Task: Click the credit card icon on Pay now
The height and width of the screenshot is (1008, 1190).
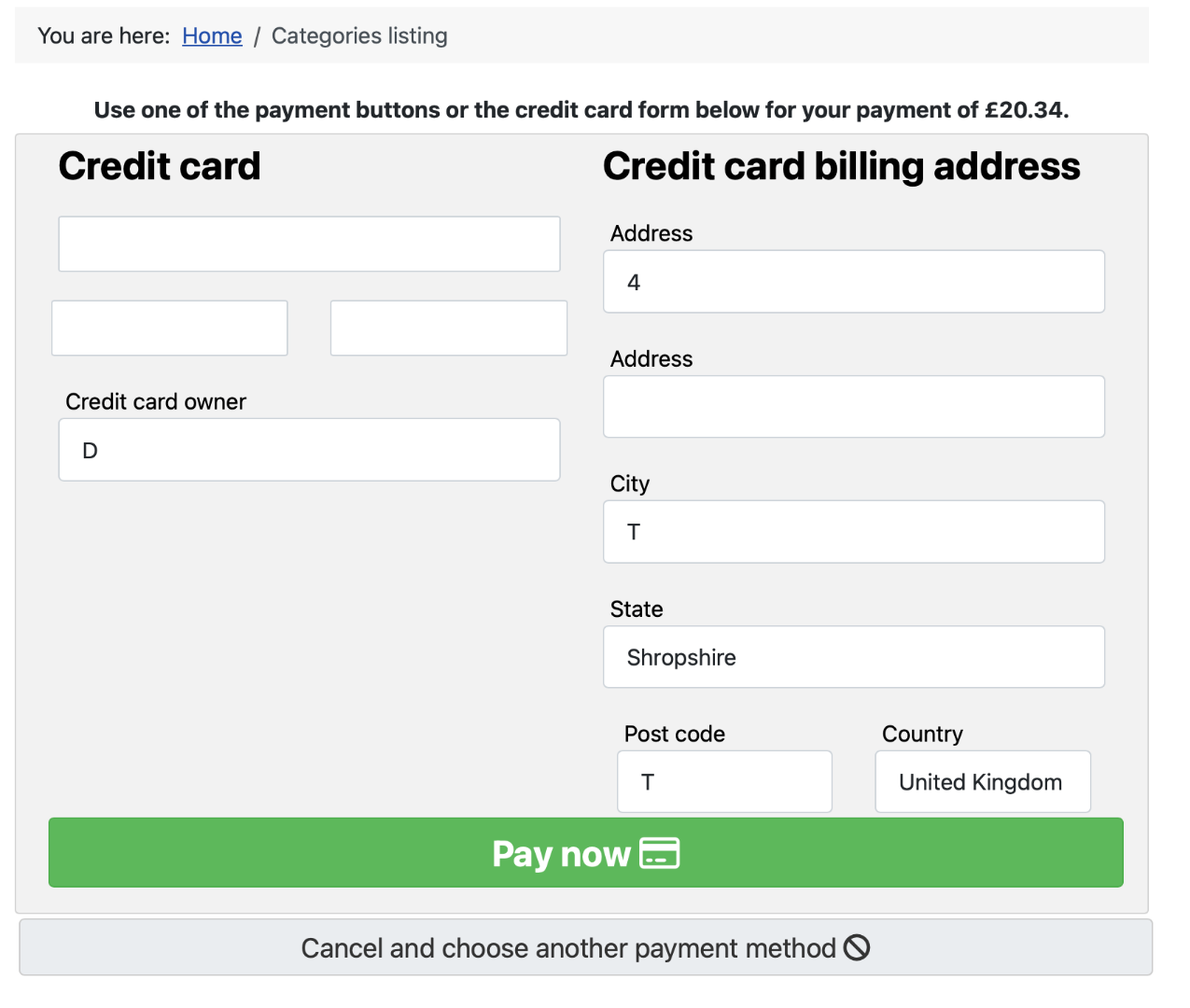Action: pyautogui.click(x=659, y=853)
